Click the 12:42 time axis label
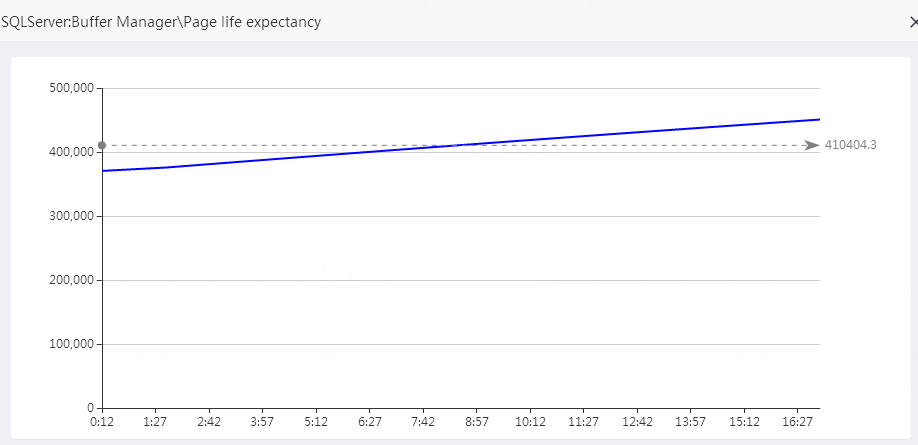 click(637, 423)
